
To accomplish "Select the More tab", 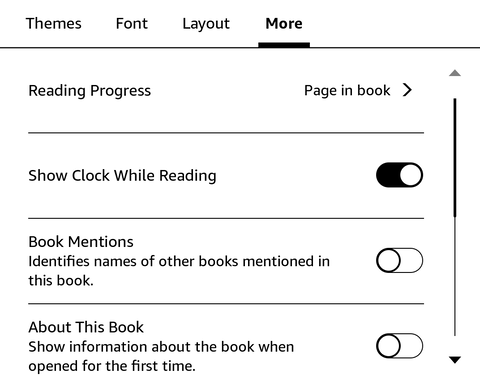I will pyautogui.click(x=284, y=24).
